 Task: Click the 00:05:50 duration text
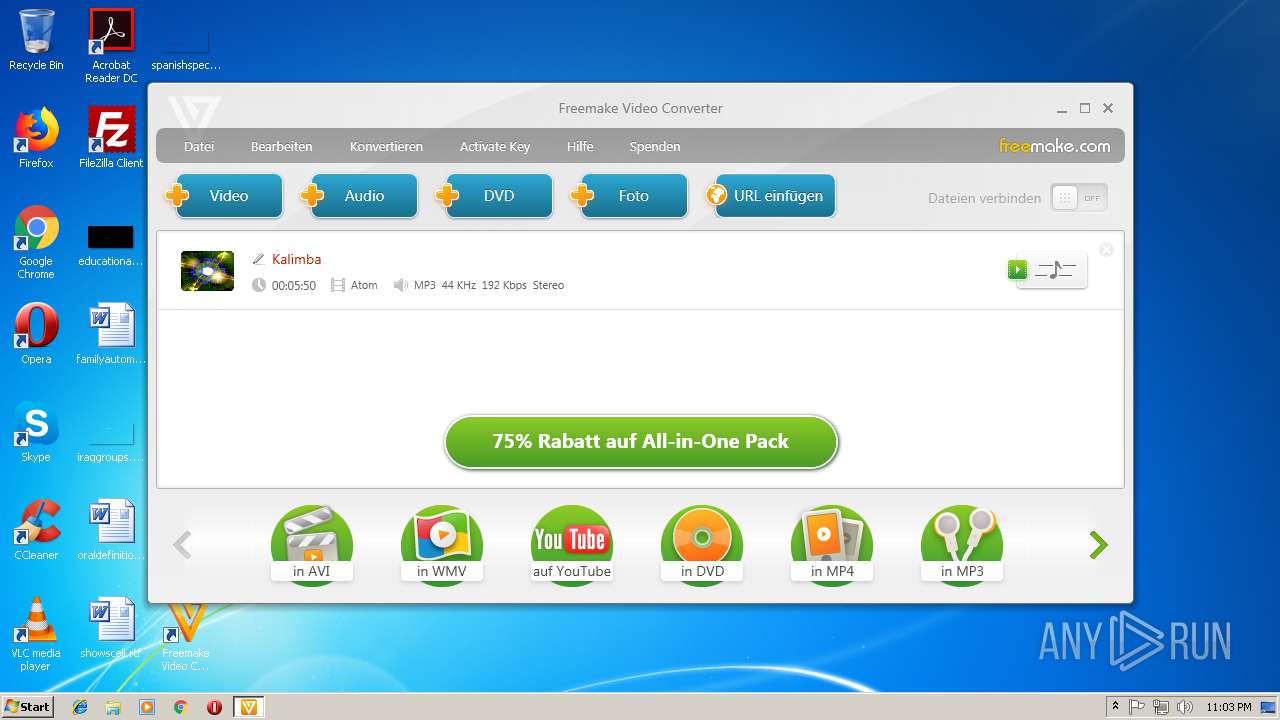pos(294,286)
